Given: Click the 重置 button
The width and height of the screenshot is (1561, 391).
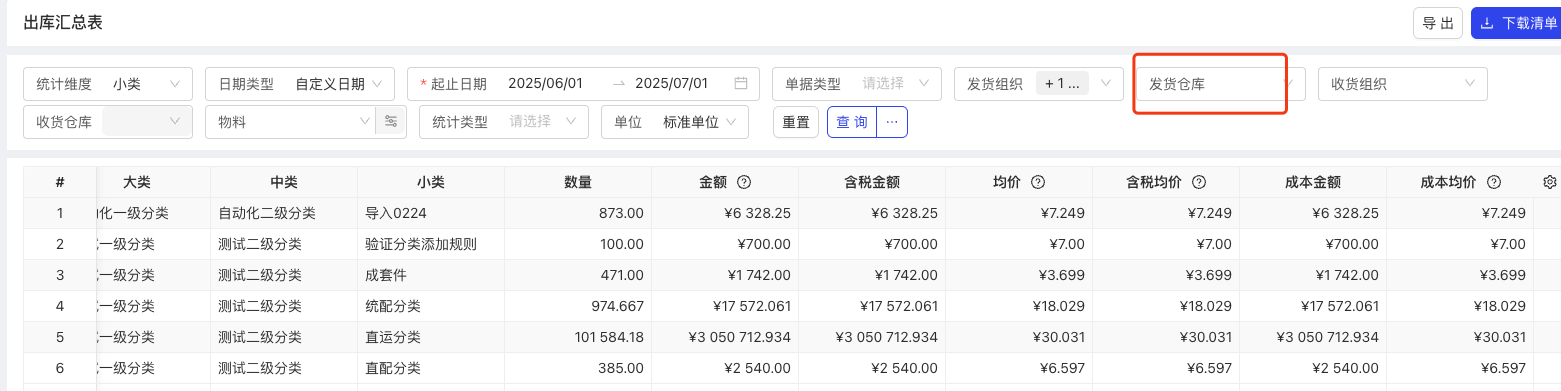Looking at the screenshot, I should pos(796,122).
